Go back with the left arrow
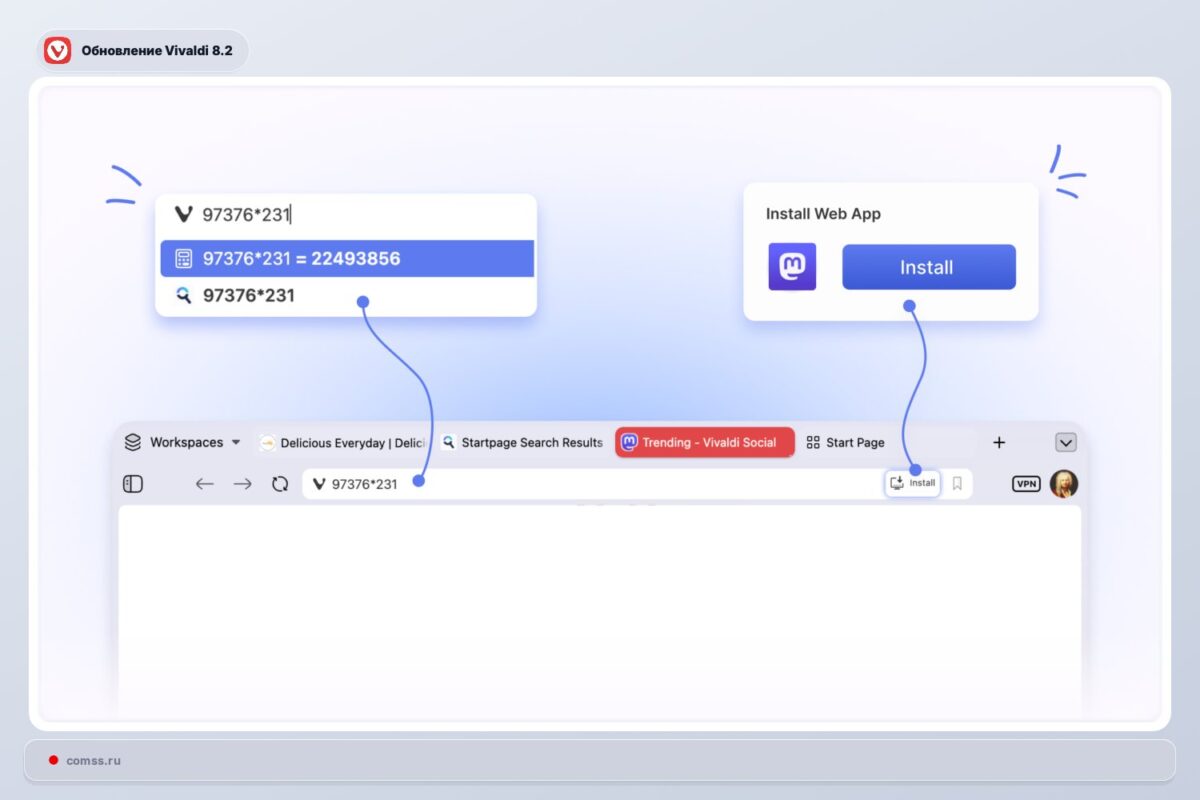This screenshot has width=1200, height=800. pyautogui.click(x=205, y=484)
